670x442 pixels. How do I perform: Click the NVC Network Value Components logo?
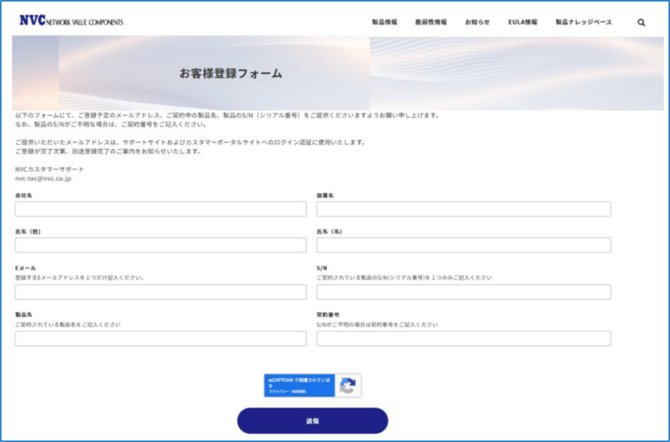tap(71, 21)
